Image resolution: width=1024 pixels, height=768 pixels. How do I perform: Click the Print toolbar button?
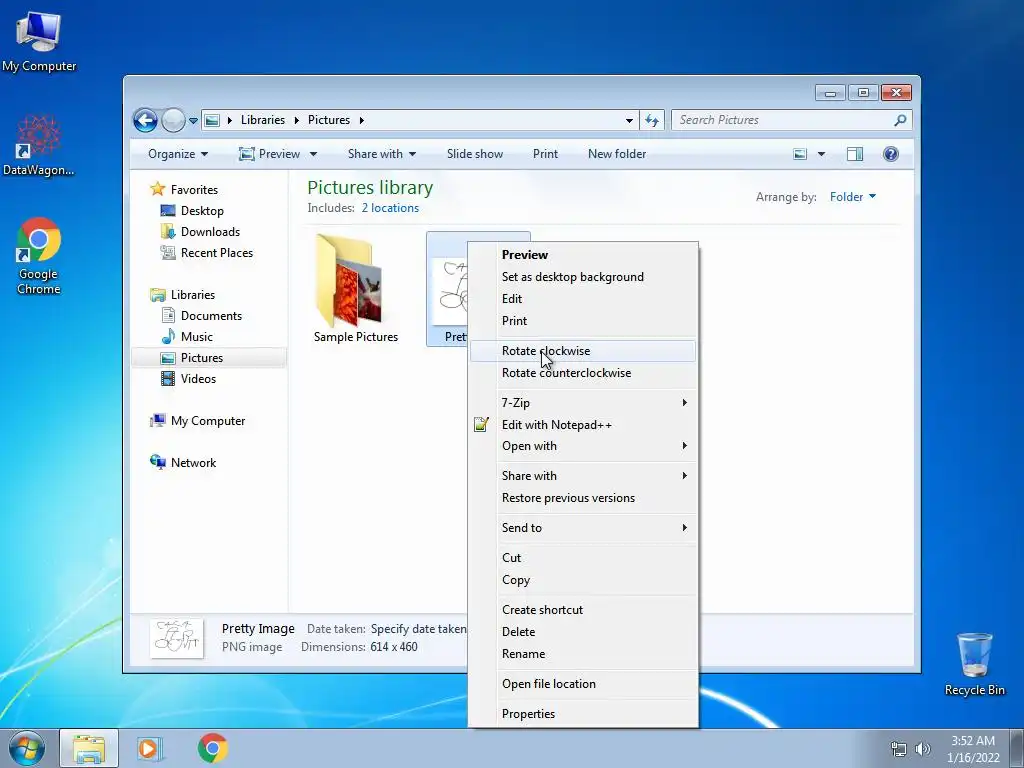[x=545, y=154]
